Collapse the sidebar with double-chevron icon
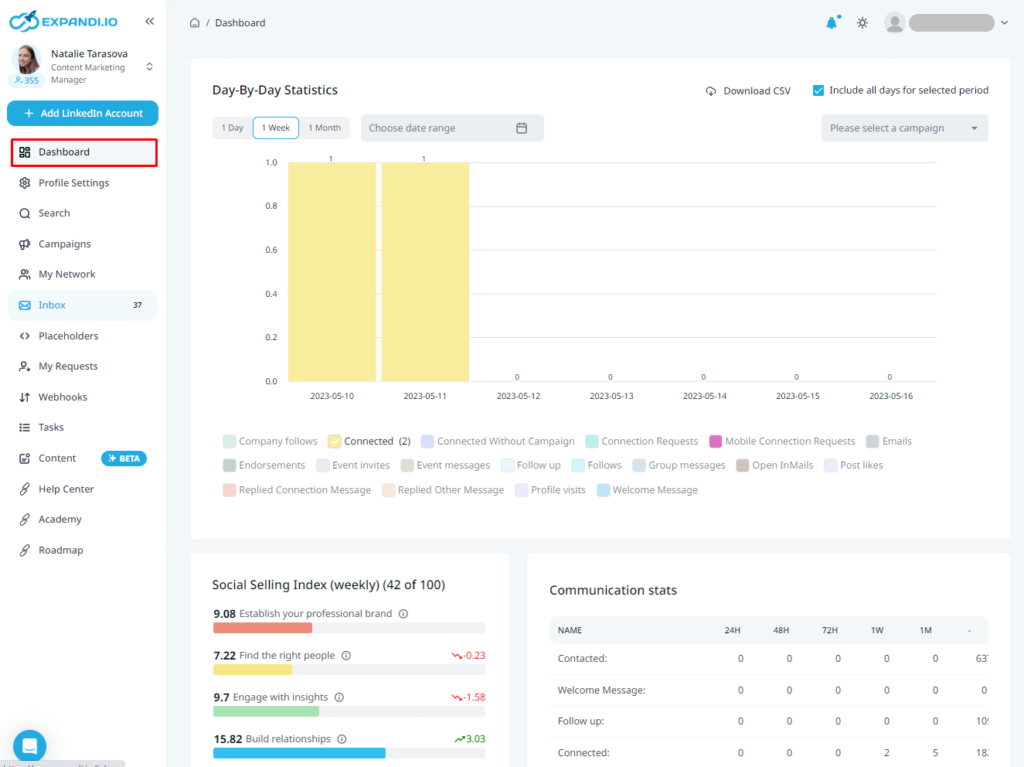Screen dimensions: 1024x767 pos(150,21)
